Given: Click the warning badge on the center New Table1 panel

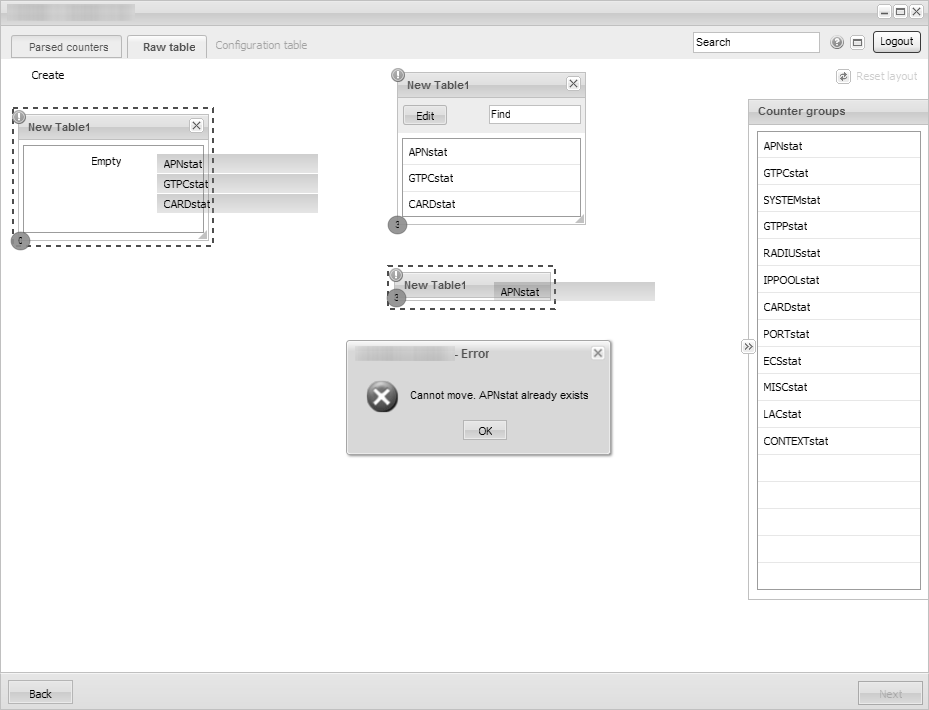Looking at the screenshot, I should [x=398, y=75].
